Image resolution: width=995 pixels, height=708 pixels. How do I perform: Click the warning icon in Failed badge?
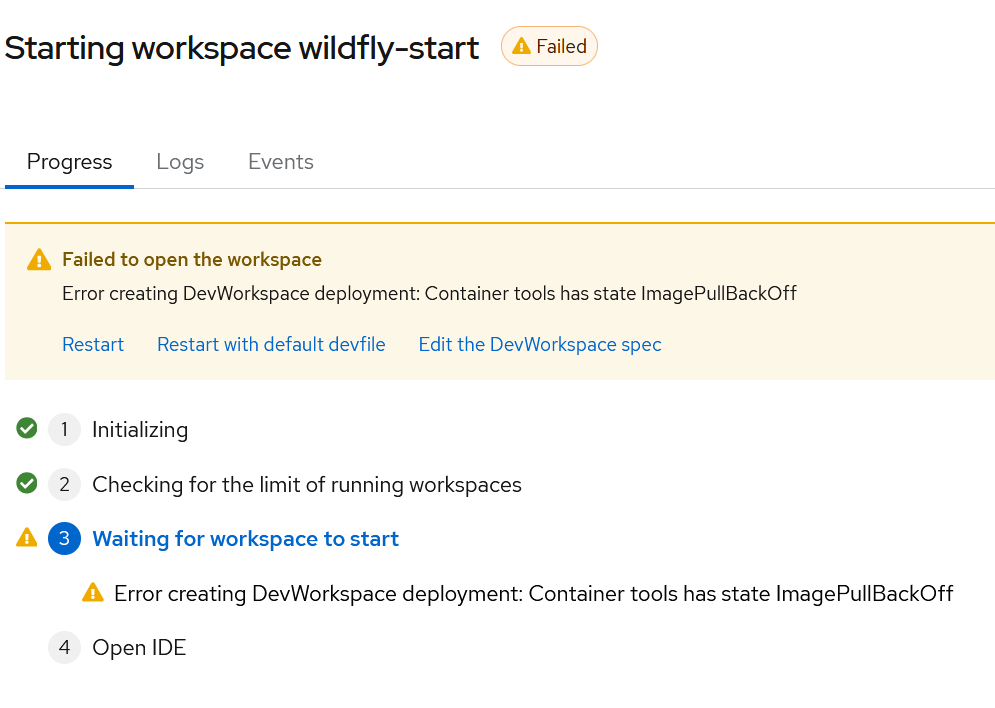click(x=521, y=47)
